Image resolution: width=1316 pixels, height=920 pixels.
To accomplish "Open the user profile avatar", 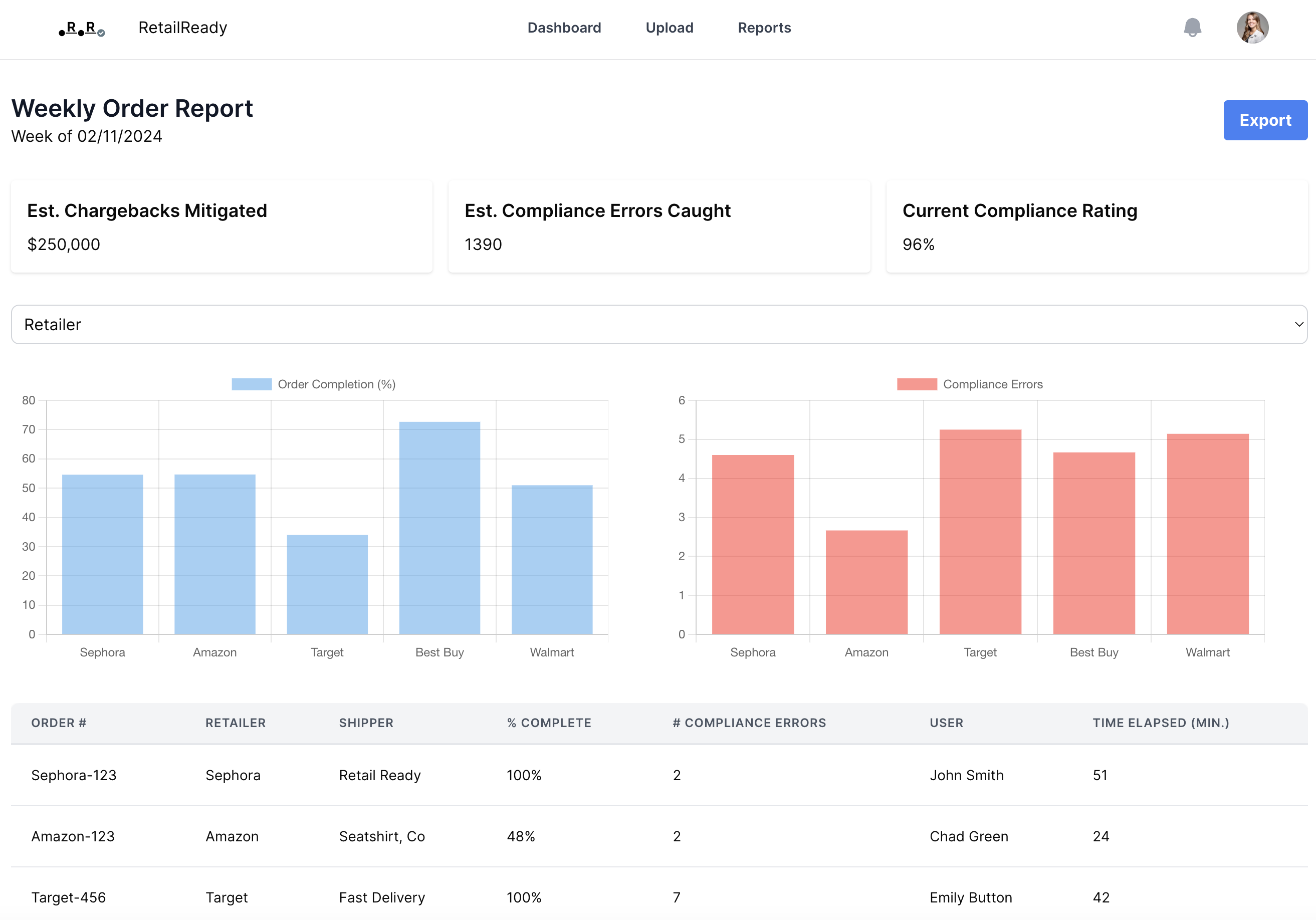I will click(1252, 28).
